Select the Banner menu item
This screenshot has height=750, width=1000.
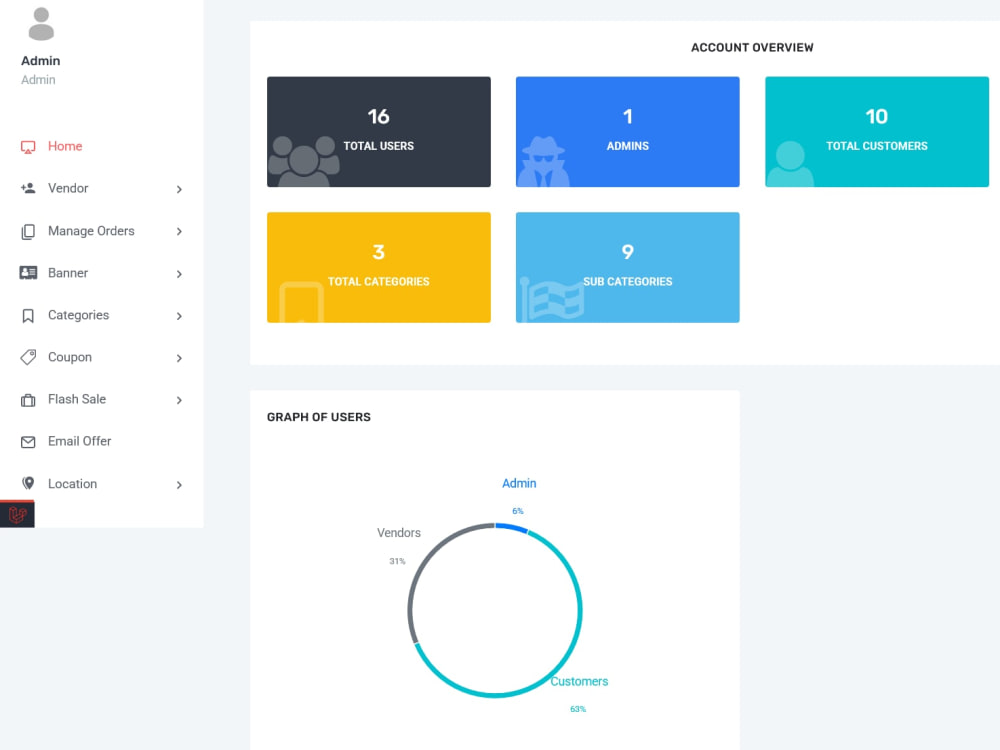click(x=68, y=273)
